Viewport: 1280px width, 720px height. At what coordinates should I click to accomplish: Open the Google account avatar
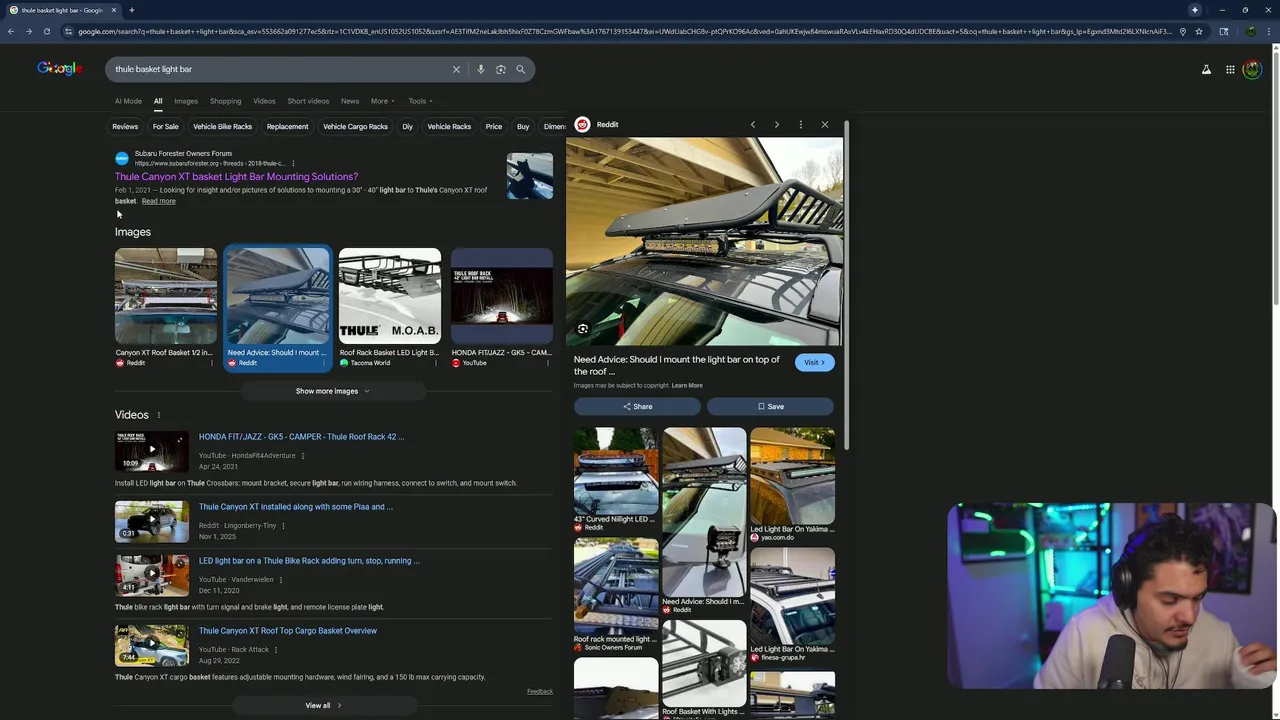pyautogui.click(x=1252, y=69)
